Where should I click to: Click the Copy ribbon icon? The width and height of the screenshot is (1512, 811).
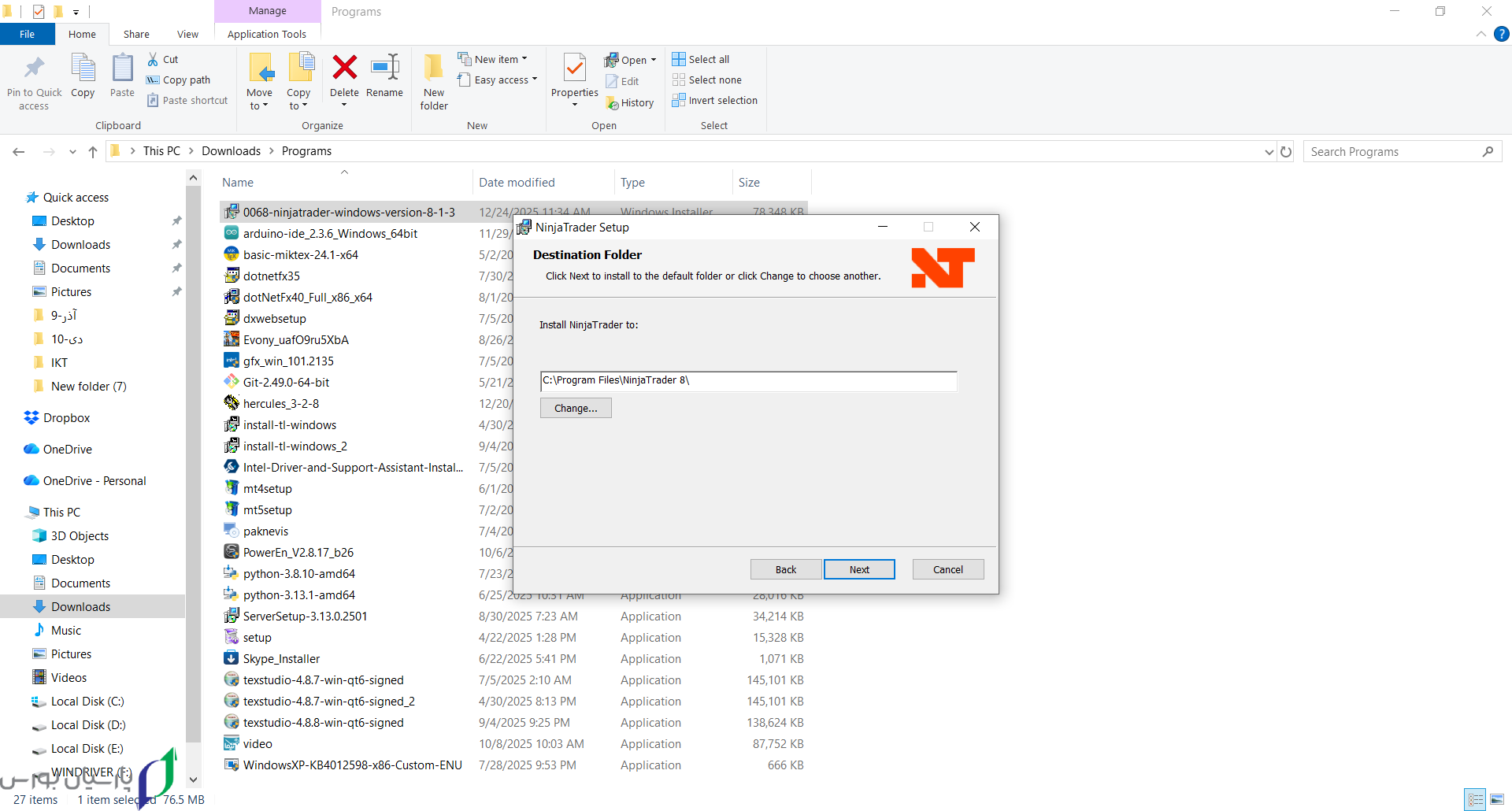tap(83, 76)
